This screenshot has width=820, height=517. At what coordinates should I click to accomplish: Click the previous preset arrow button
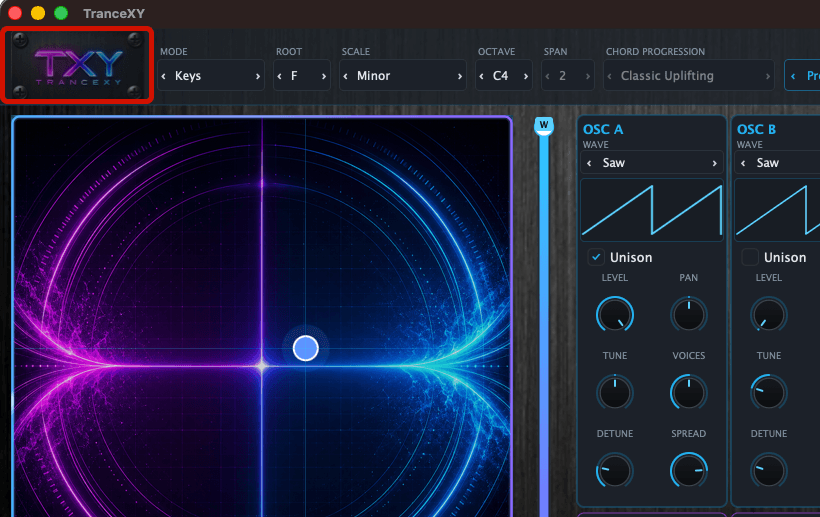pos(793,76)
